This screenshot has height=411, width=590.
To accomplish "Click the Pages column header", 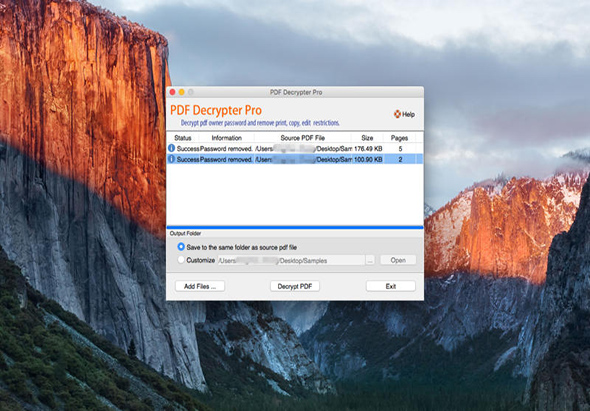I will [x=400, y=138].
